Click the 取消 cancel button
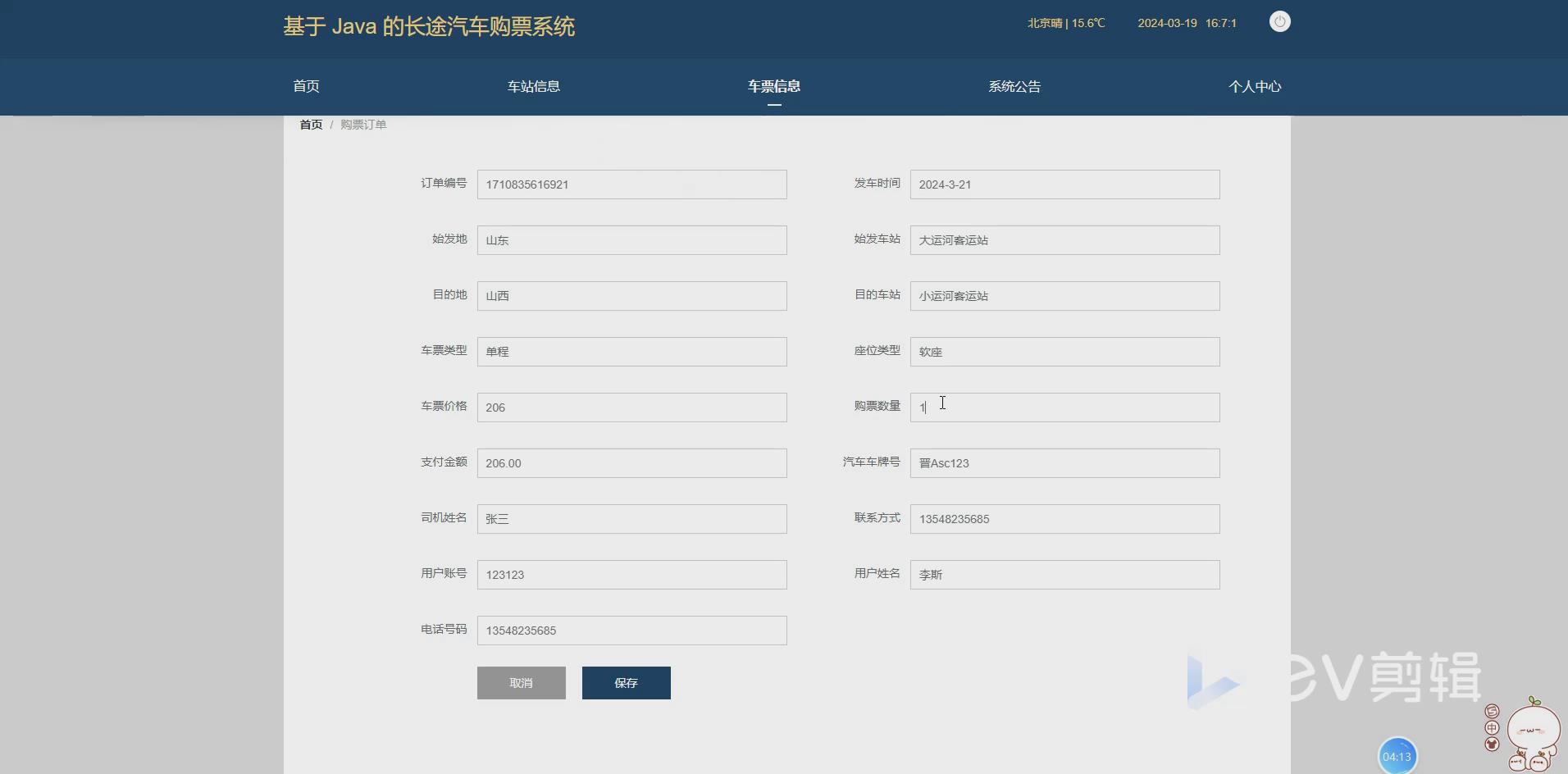1568x774 pixels. coord(521,682)
